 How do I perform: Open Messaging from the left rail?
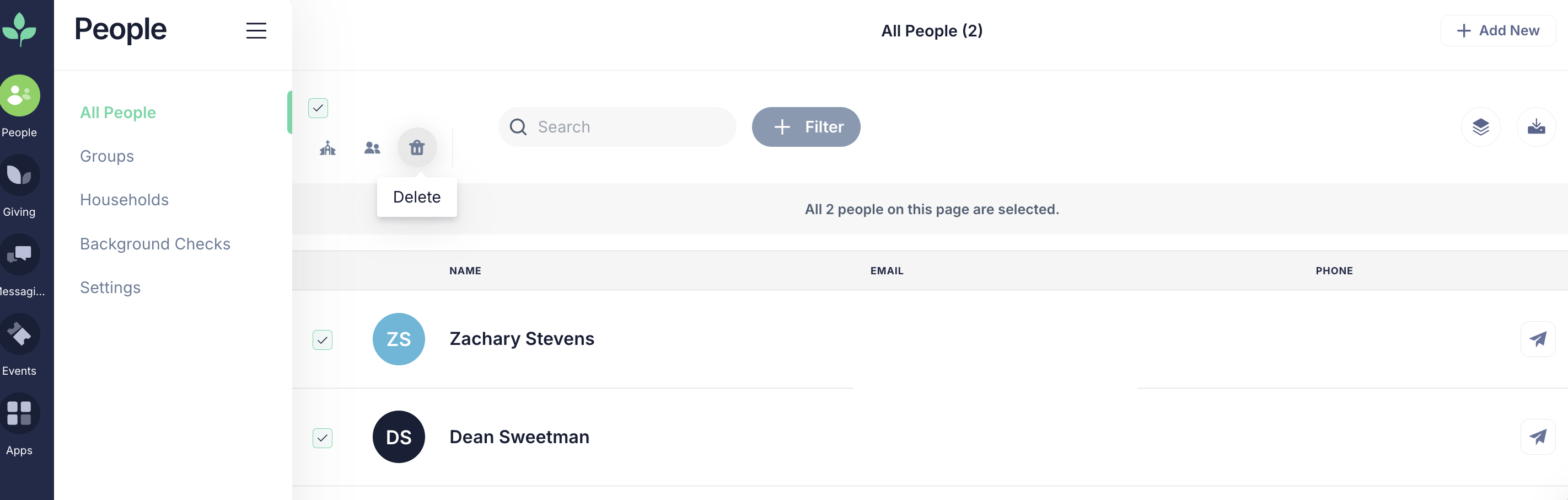point(19,254)
